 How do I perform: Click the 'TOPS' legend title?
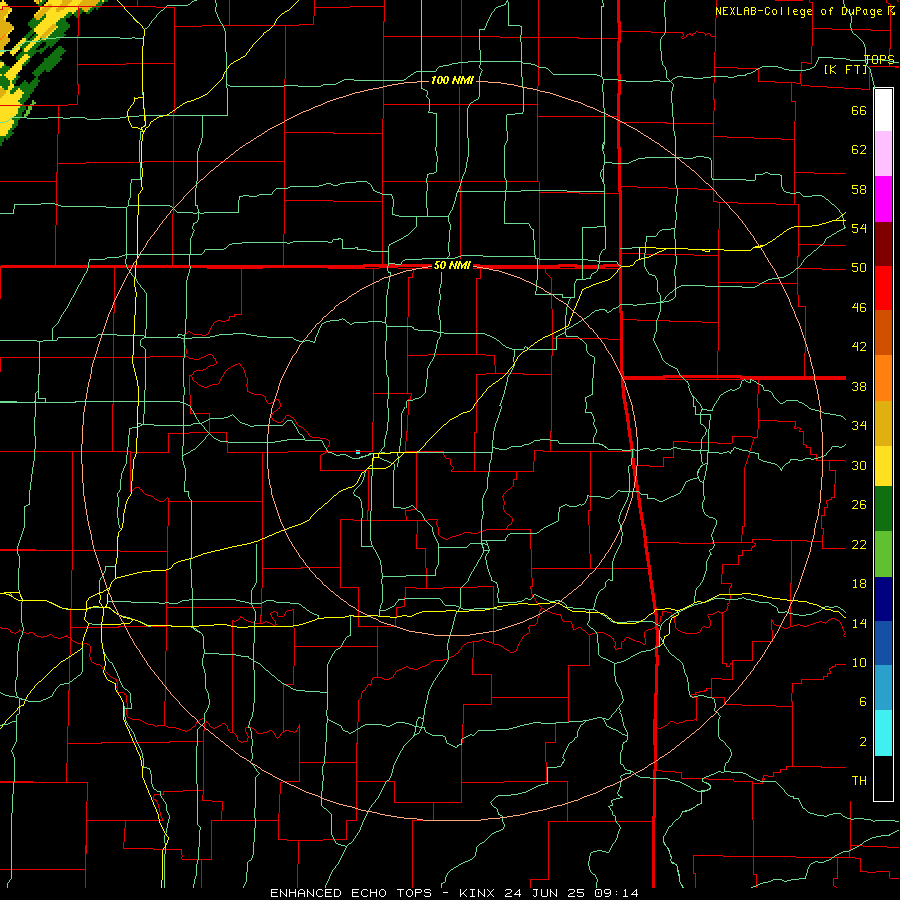[x=879, y=59]
